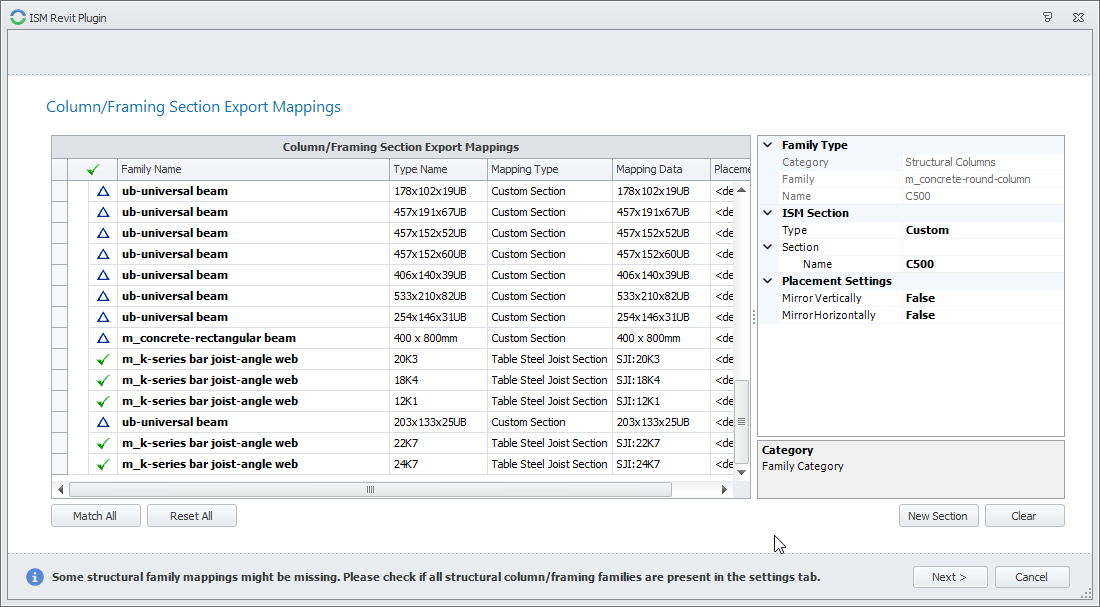The width and height of the screenshot is (1100, 607).
Task: Collapse the Placement Settings property group
Action: click(767, 281)
